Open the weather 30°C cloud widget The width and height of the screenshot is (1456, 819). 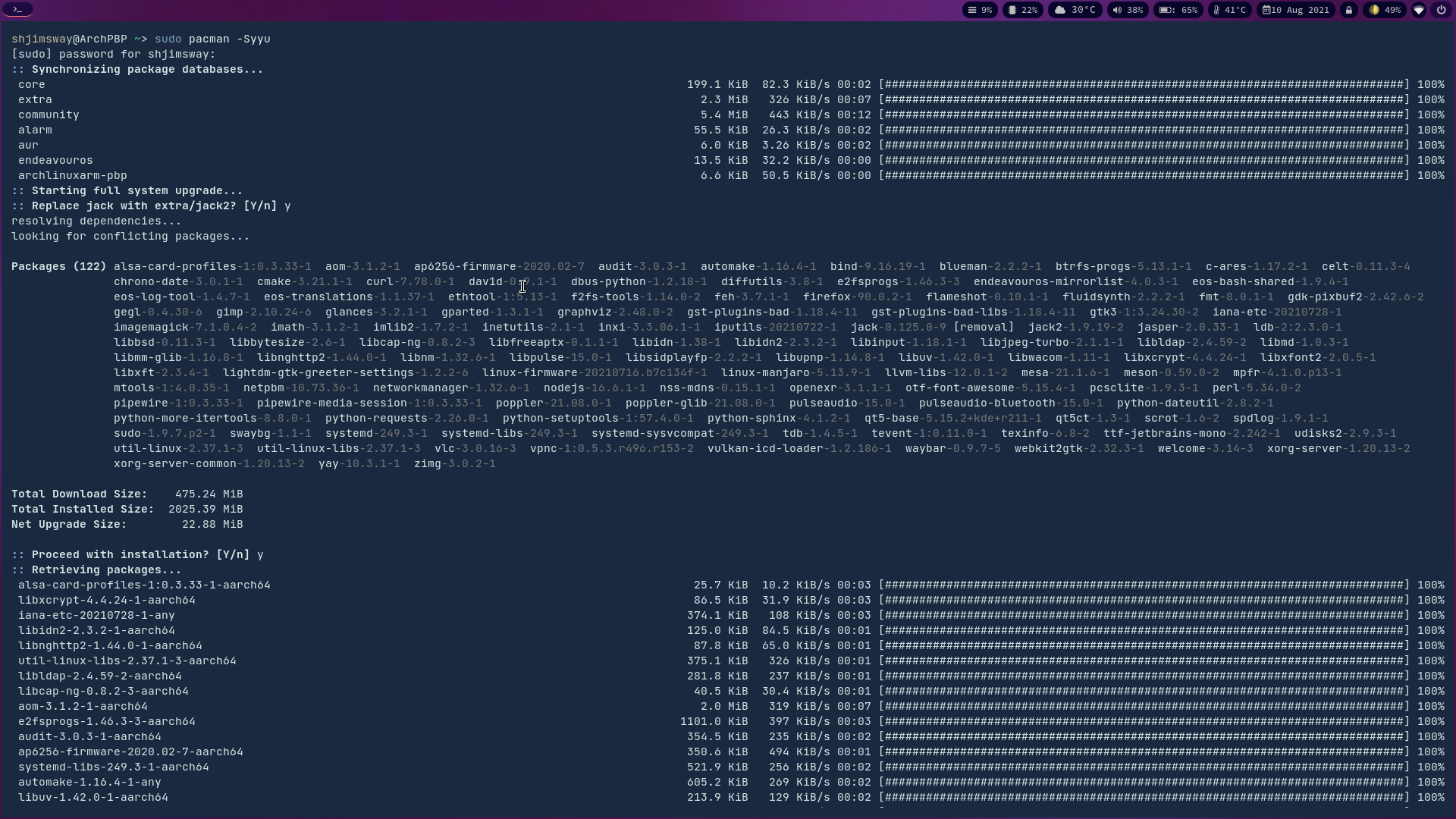point(1075,10)
